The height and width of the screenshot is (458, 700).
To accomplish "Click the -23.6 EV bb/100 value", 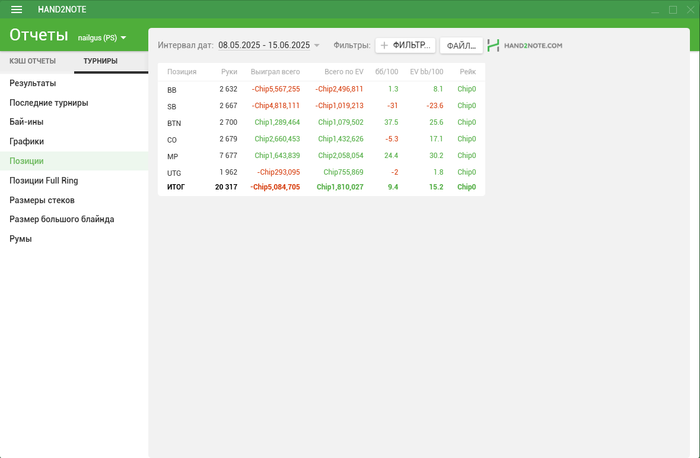I will (x=434, y=106).
